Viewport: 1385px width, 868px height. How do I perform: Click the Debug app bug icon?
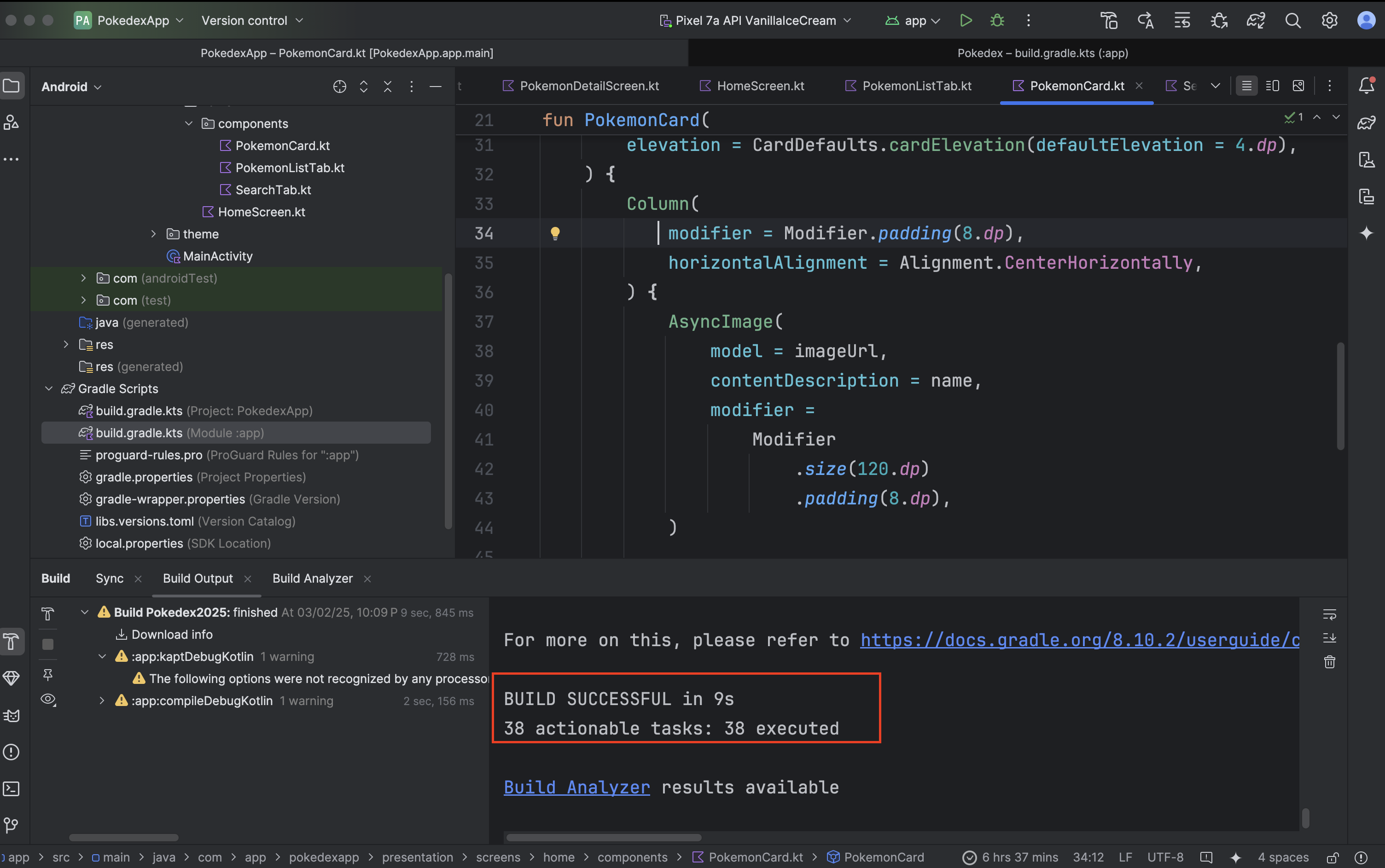click(997, 21)
